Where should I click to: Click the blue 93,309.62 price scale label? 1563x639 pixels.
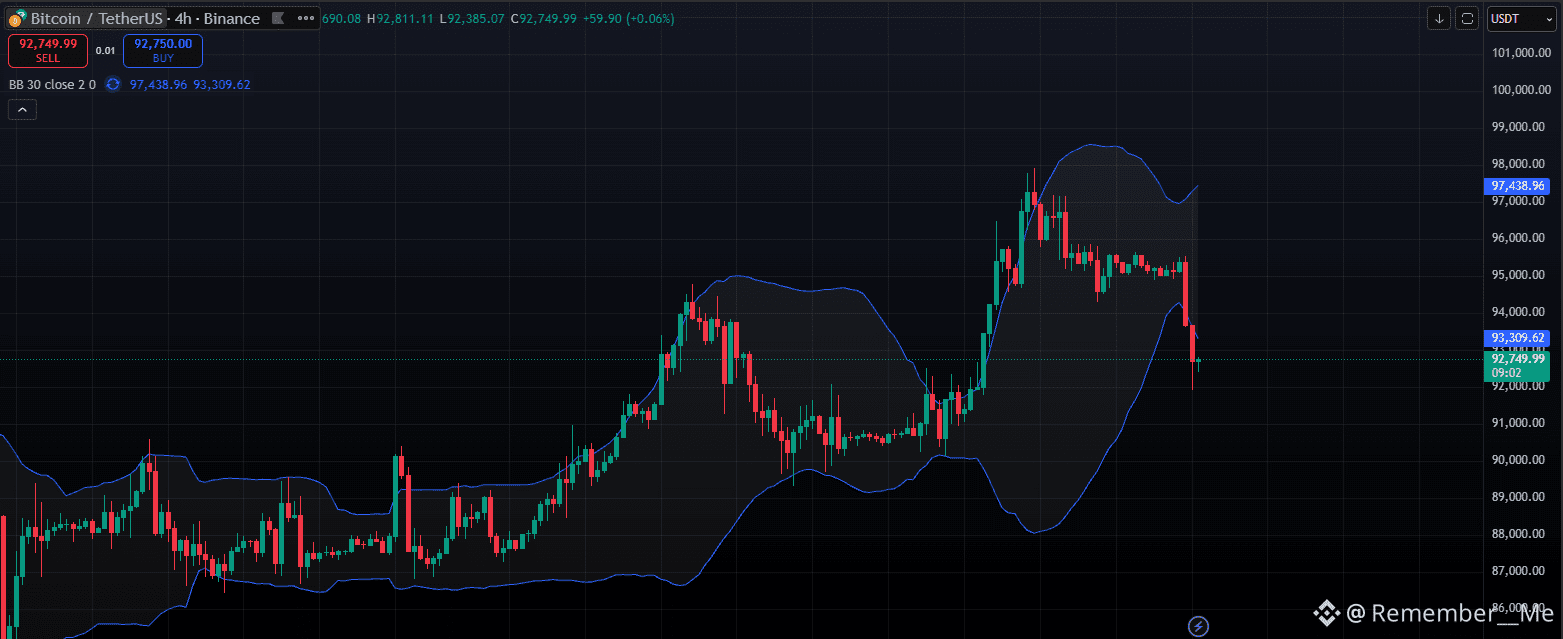1518,337
